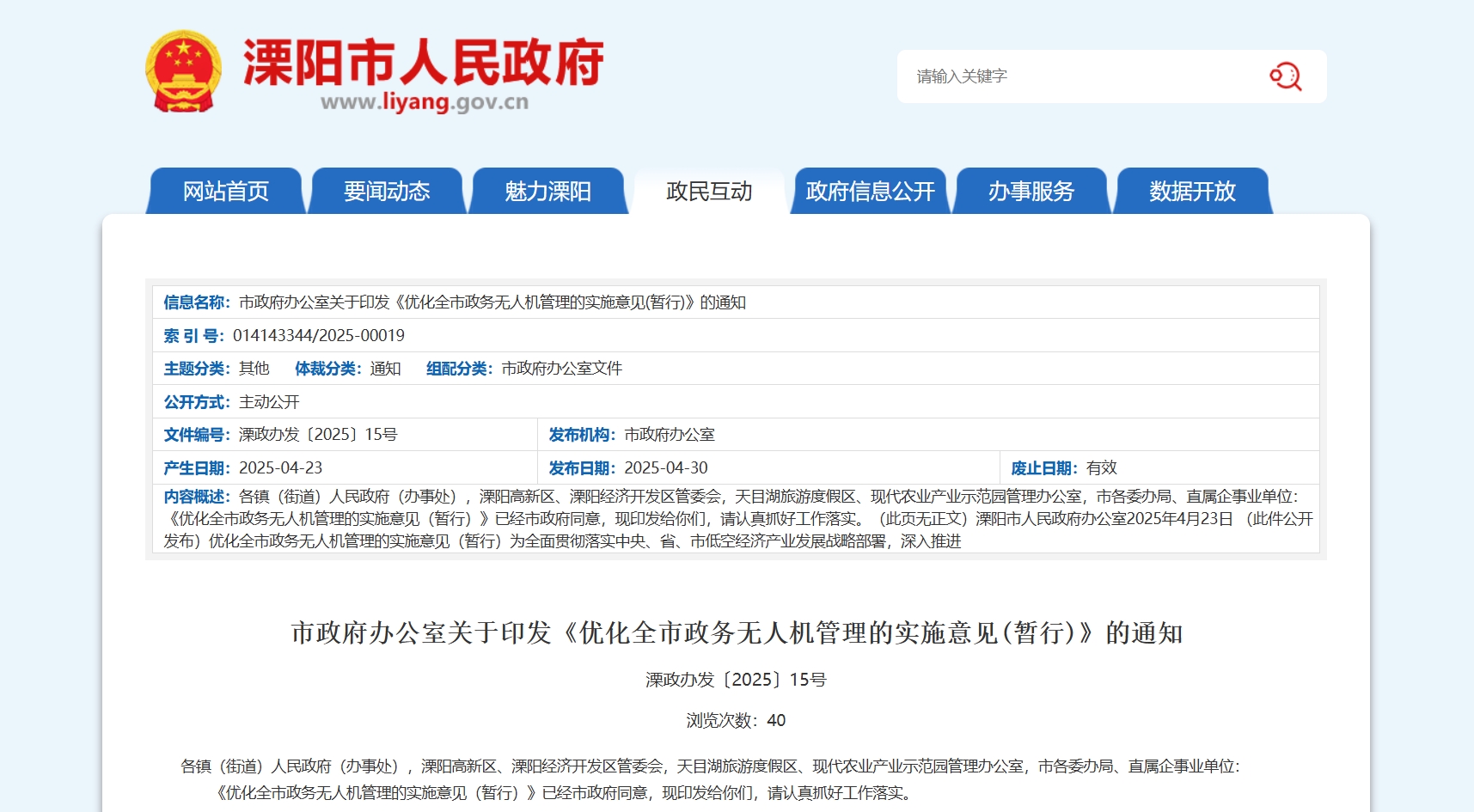Click the index number 014143344/2025-00019

click(x=318, y=336)
